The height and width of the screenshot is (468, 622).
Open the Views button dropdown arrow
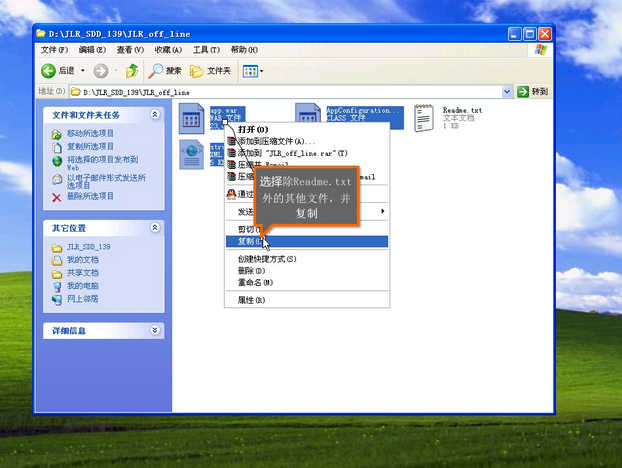[261, 71]
